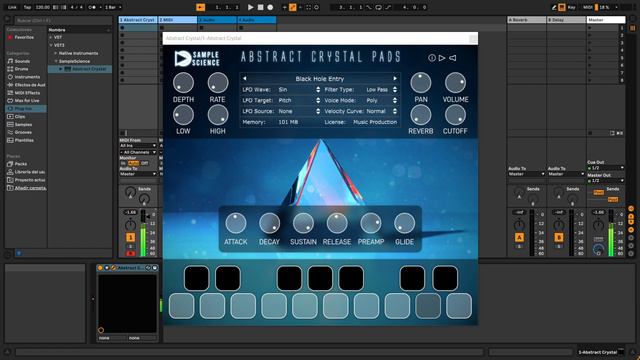The width and height of the screenshot is (640, 360).
Task: Click the plugin triangle play icon
Action: pos(442,58)
